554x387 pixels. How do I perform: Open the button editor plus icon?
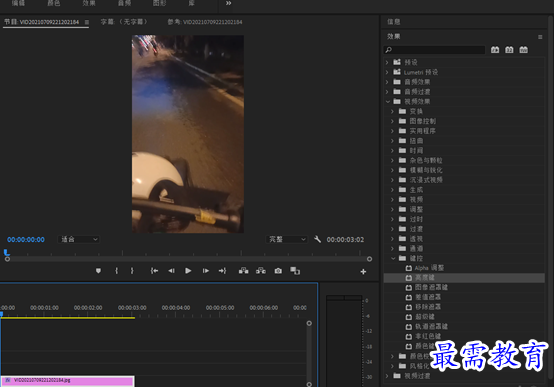coord(363,271)
